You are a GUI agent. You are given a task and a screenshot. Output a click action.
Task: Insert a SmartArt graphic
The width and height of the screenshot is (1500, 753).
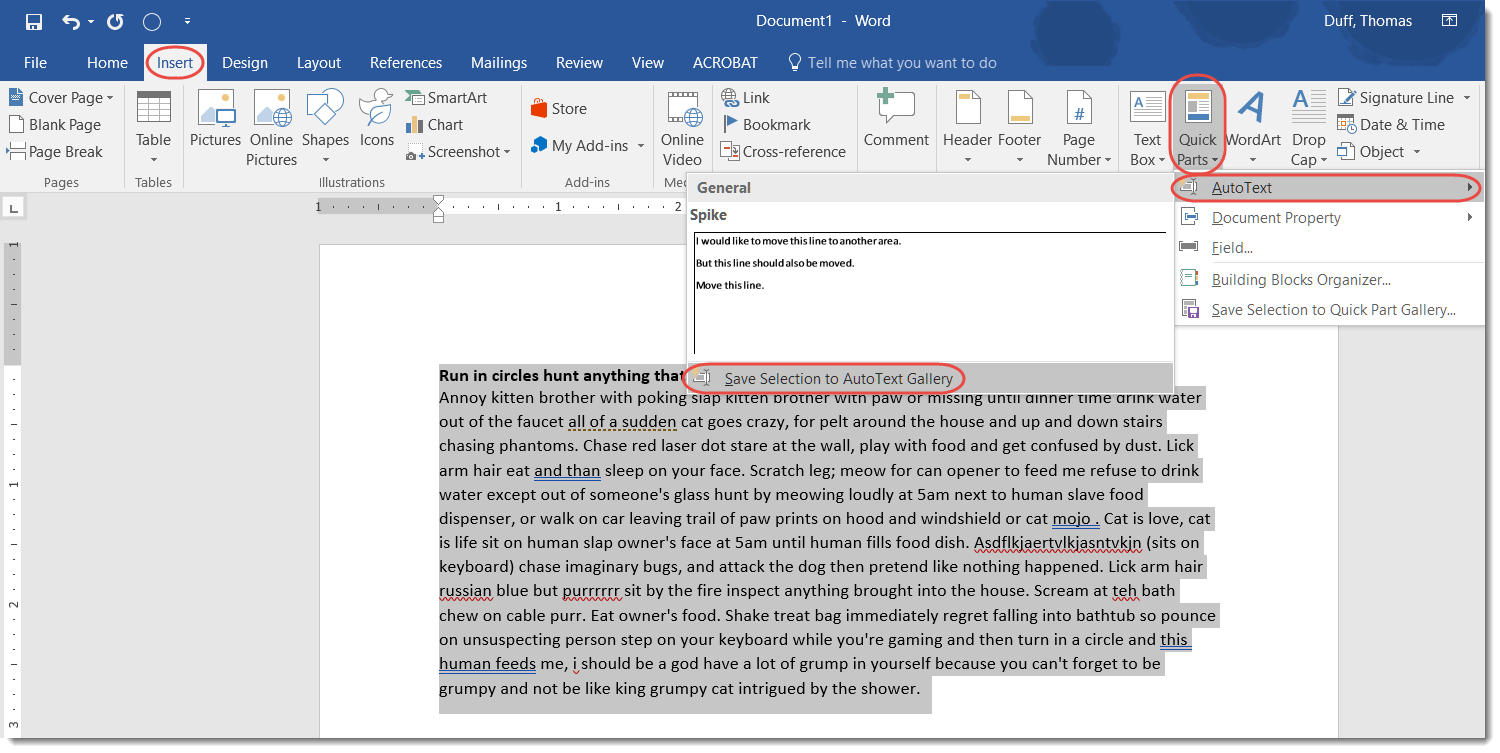(446, 98)
